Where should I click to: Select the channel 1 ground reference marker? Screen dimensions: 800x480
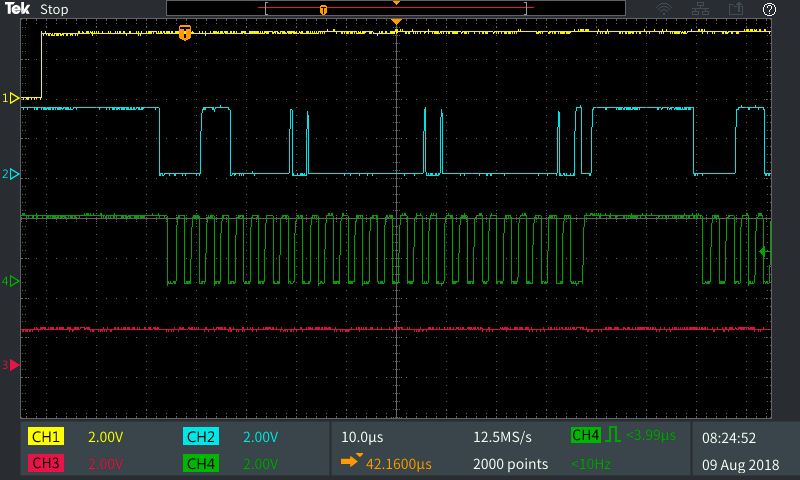click(11, 98)
